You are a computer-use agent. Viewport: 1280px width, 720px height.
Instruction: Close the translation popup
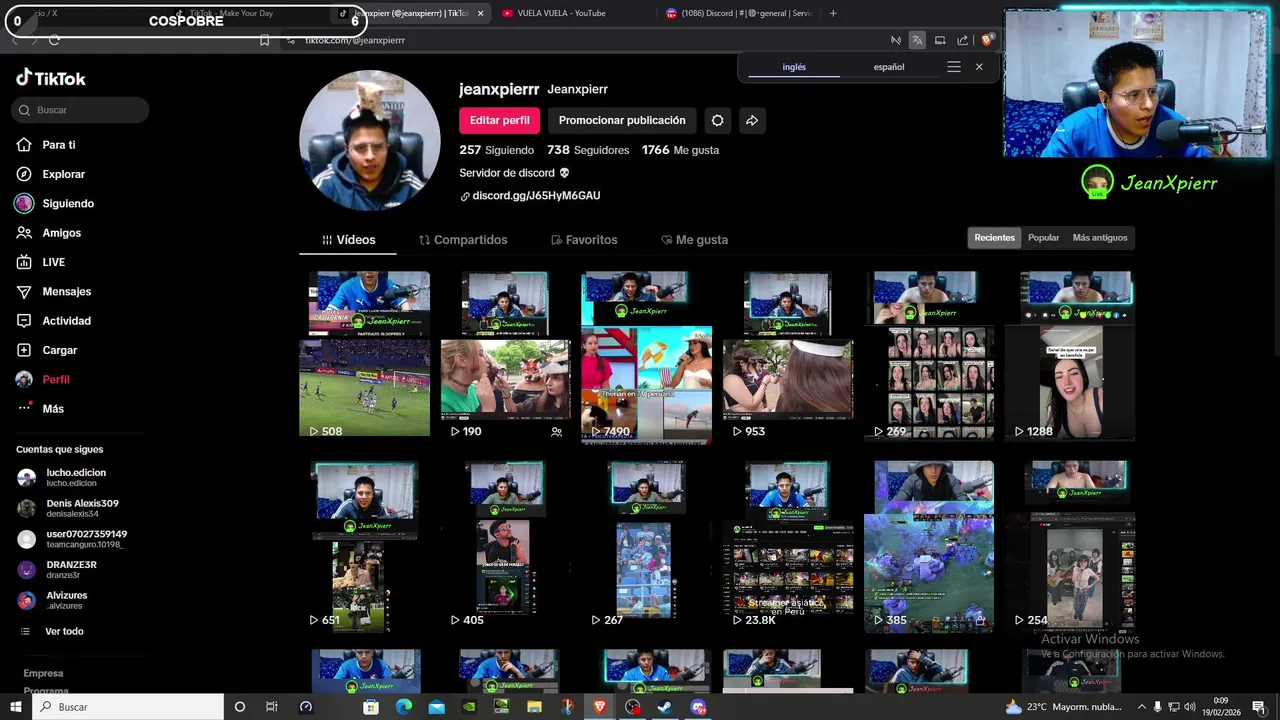(x=979, y=67)
